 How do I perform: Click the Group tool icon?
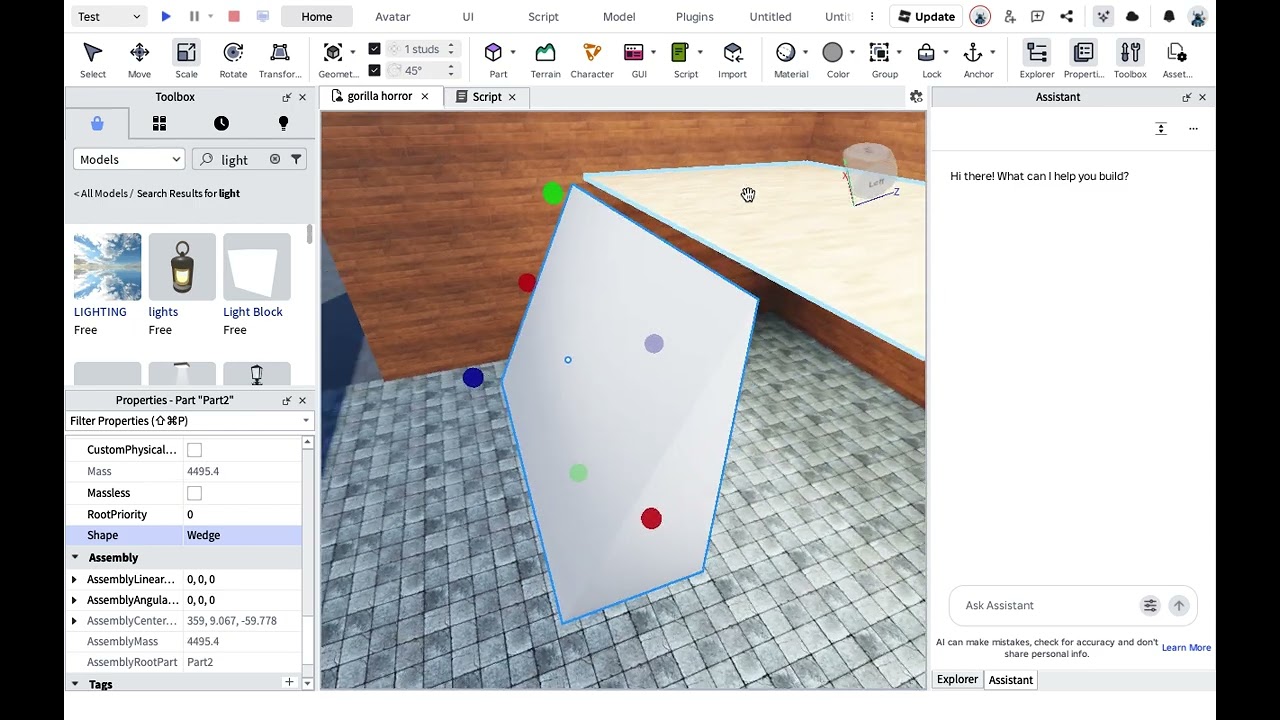[879, 52]
